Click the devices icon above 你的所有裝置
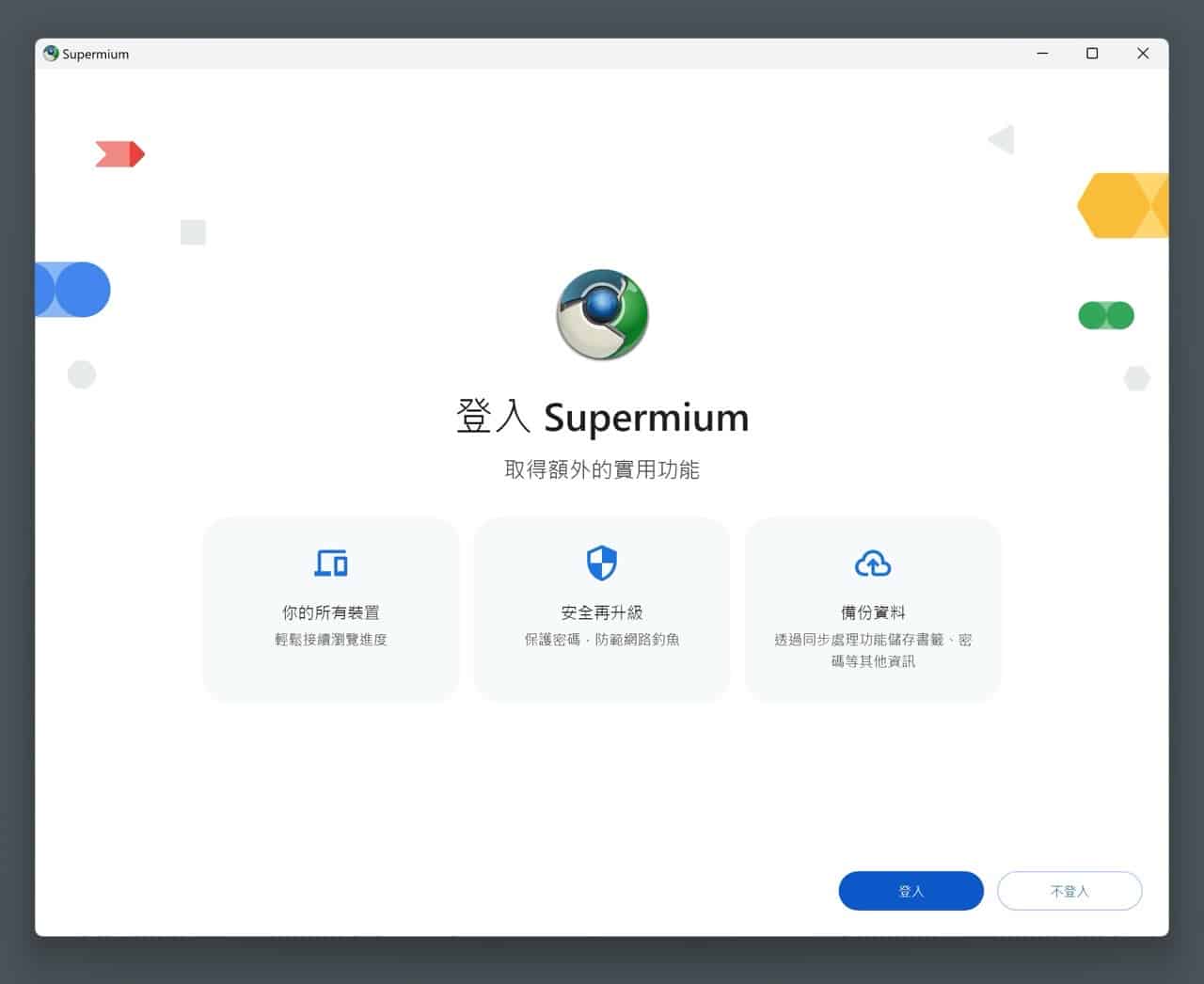 (331, 563)
